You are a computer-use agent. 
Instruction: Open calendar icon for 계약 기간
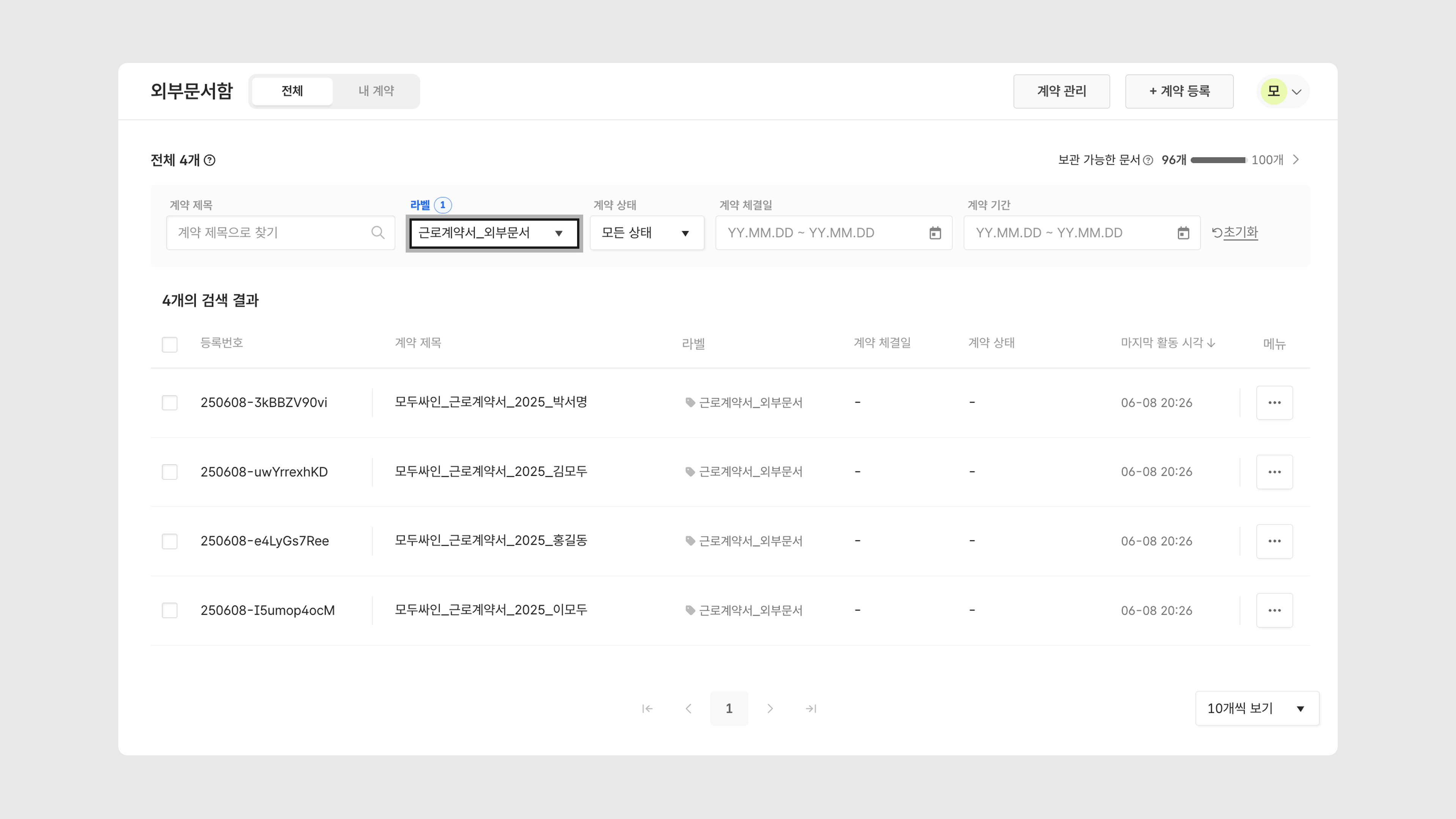coord(1183,233)
